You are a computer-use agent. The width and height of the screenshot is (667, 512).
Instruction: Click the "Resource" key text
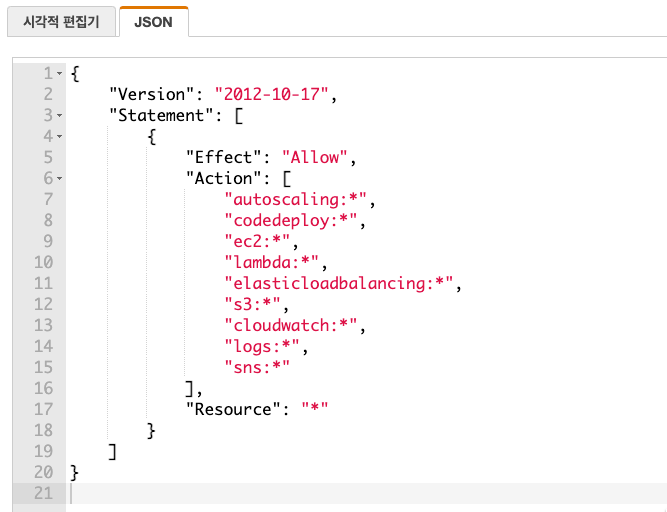click(x=233, y=409)
